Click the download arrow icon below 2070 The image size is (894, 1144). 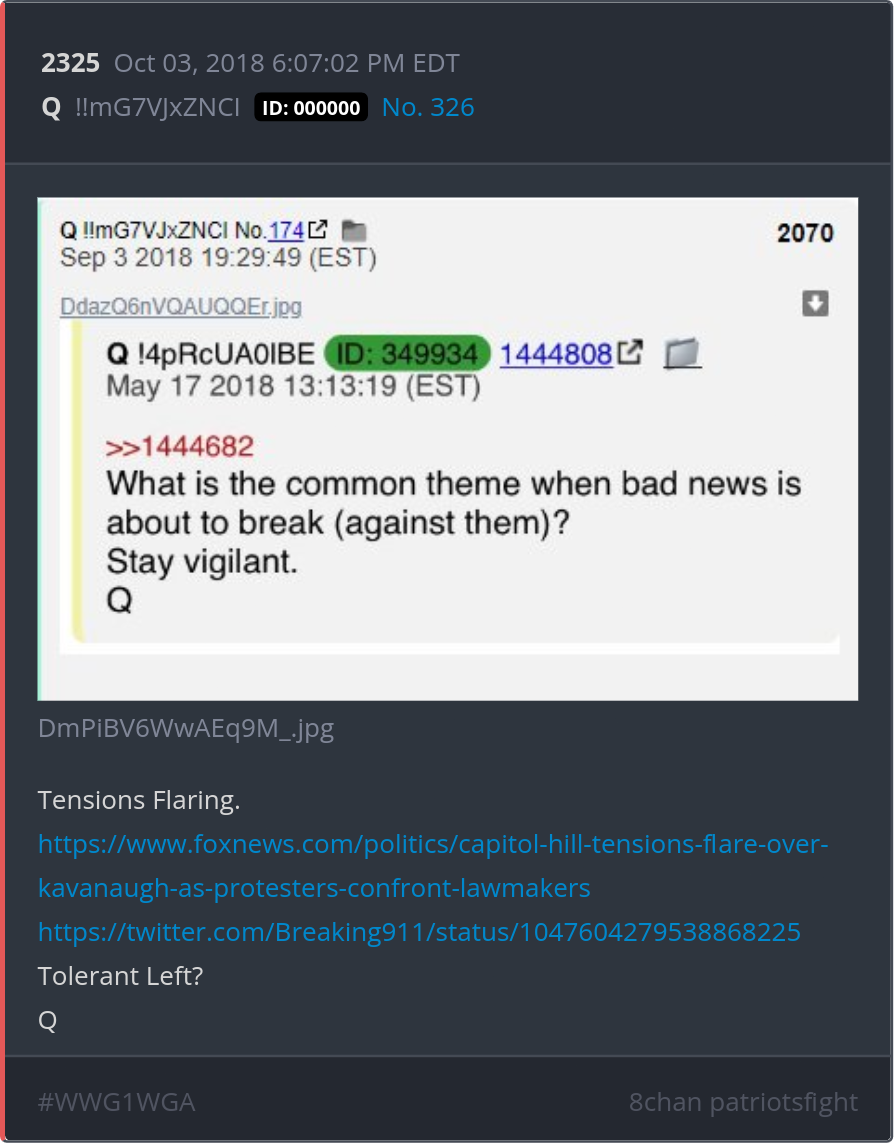[x=815, y=303]
